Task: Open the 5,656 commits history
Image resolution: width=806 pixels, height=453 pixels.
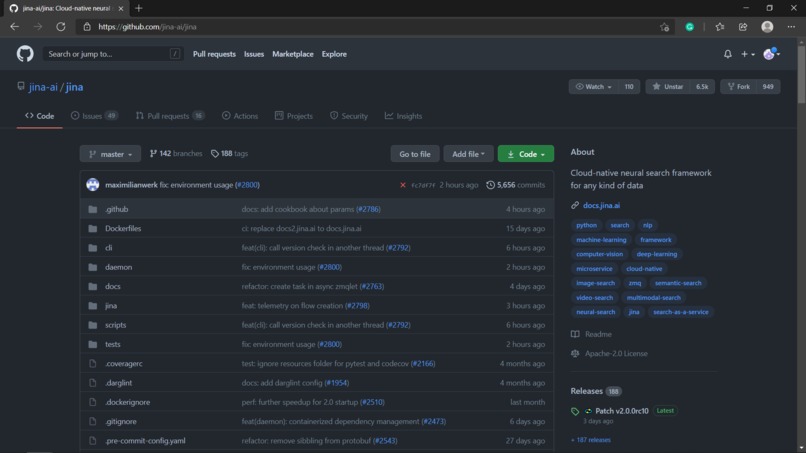Action: point(516,185)
